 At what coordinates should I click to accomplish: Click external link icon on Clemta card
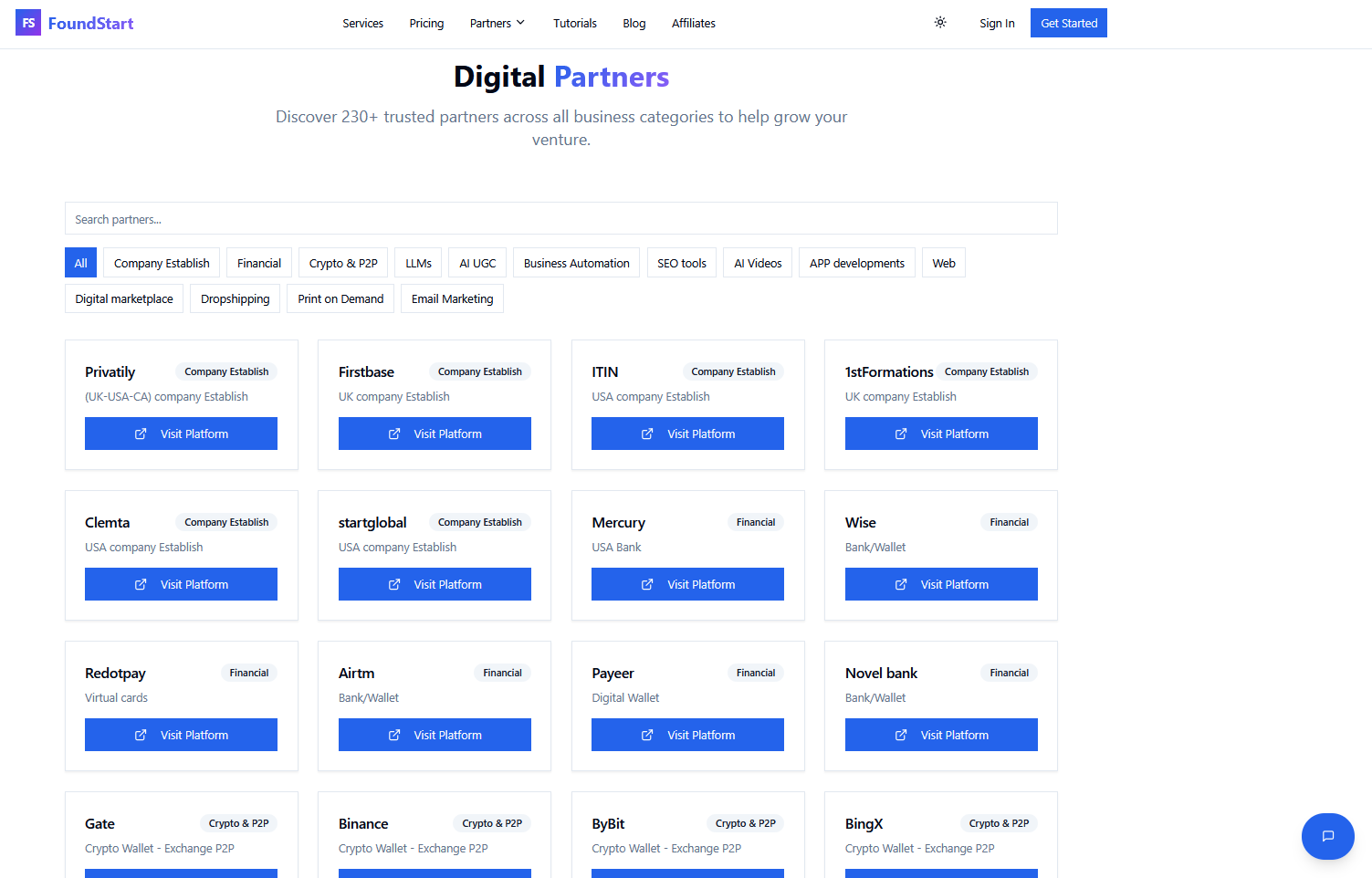pos(141,584)
